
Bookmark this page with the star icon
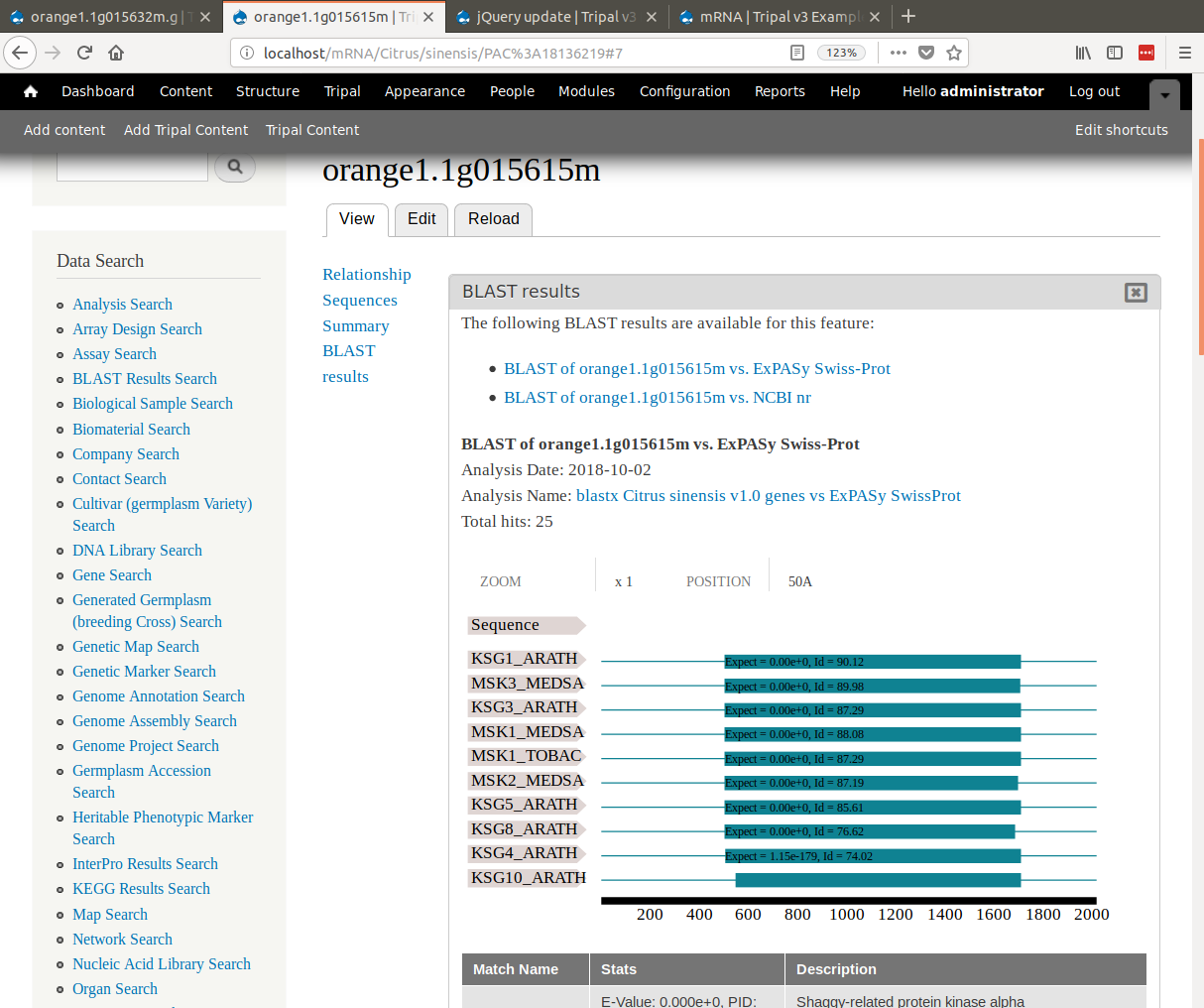[954, 53]
